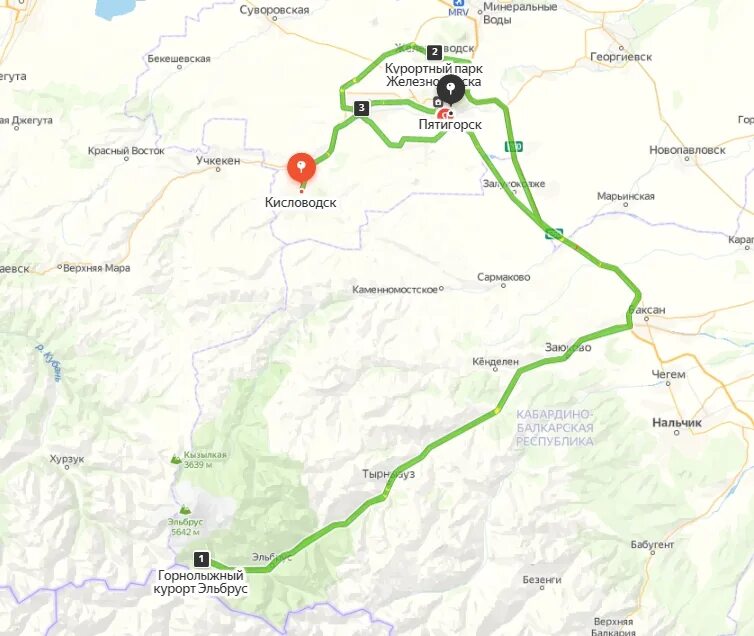
Task: Select route waypoint marker 3
Action: pyautogui.click(x=362, y=108)
